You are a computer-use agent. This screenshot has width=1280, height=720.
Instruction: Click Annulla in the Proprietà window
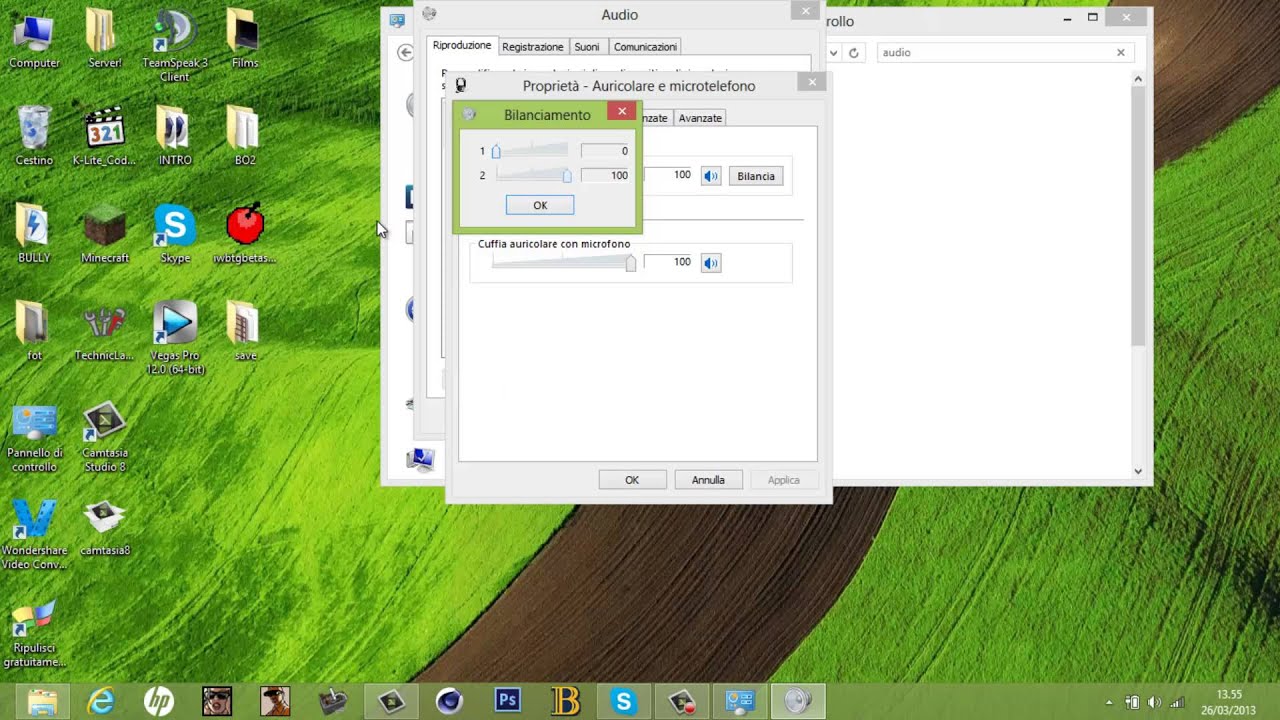tap(708, 480)
